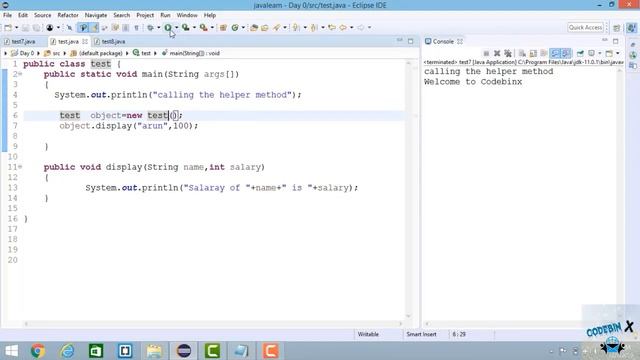The image size is (640, 360).
Task: Open the Run menu
Action: pyautogui.click(x=165, y=15)
